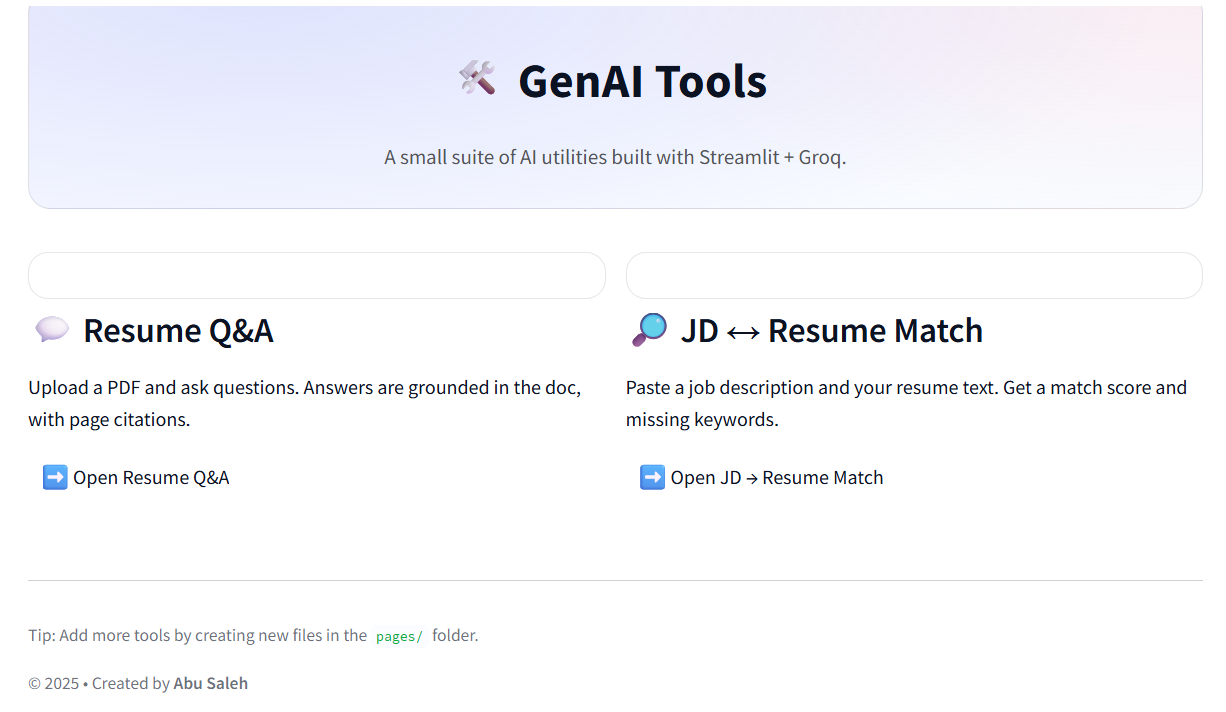Click the GenAI Tools title heading

642,81
